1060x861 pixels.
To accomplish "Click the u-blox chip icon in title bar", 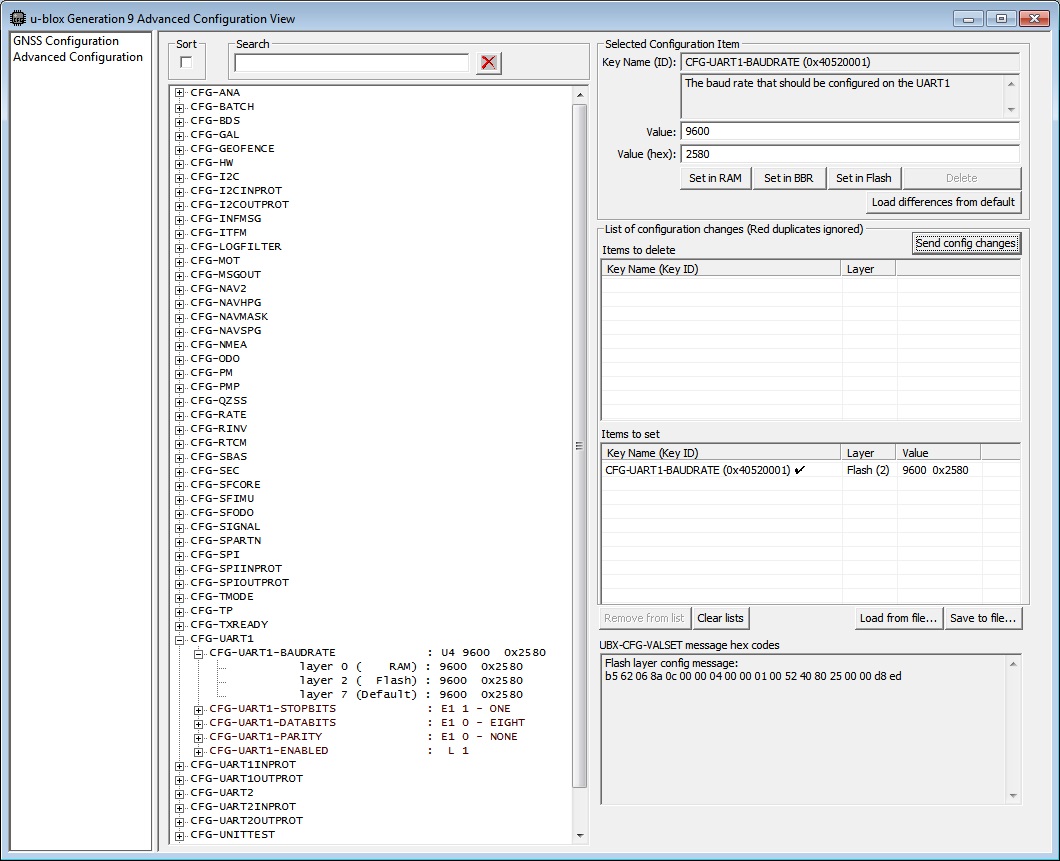I will (17, 18).
